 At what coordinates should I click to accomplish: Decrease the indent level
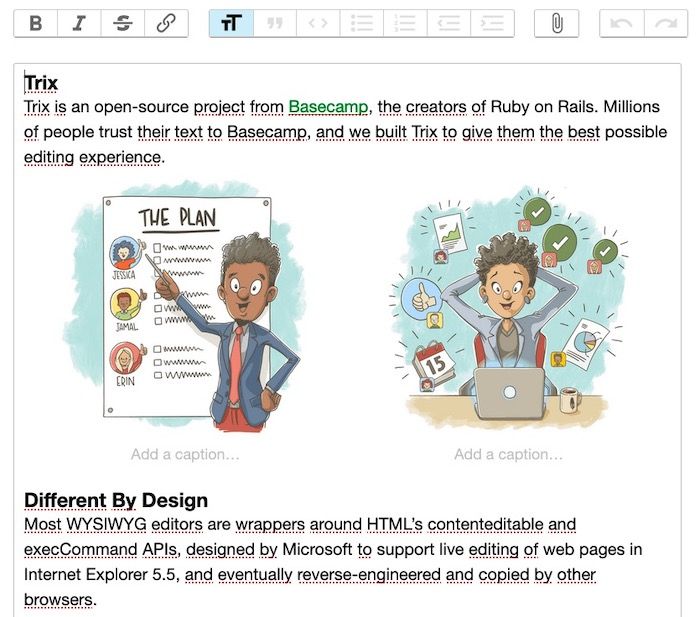click(449, 24)
